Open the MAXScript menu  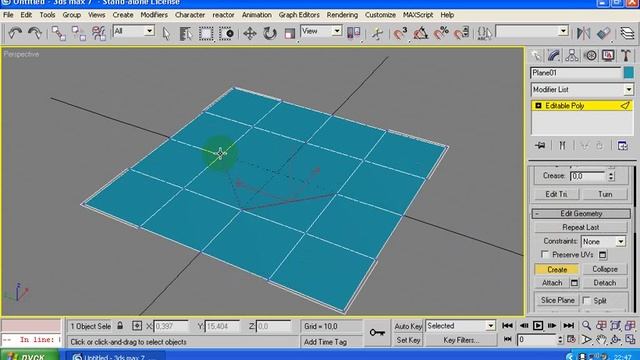click(x=418, y=15)
